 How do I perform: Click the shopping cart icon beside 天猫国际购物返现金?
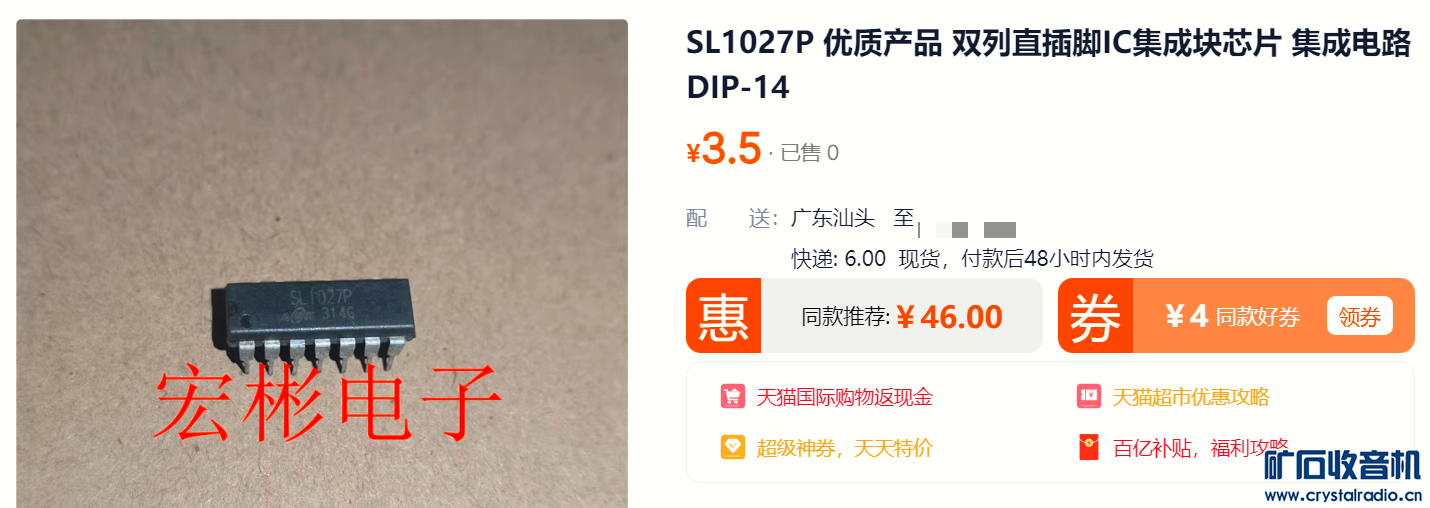click(x=732, y=396)
